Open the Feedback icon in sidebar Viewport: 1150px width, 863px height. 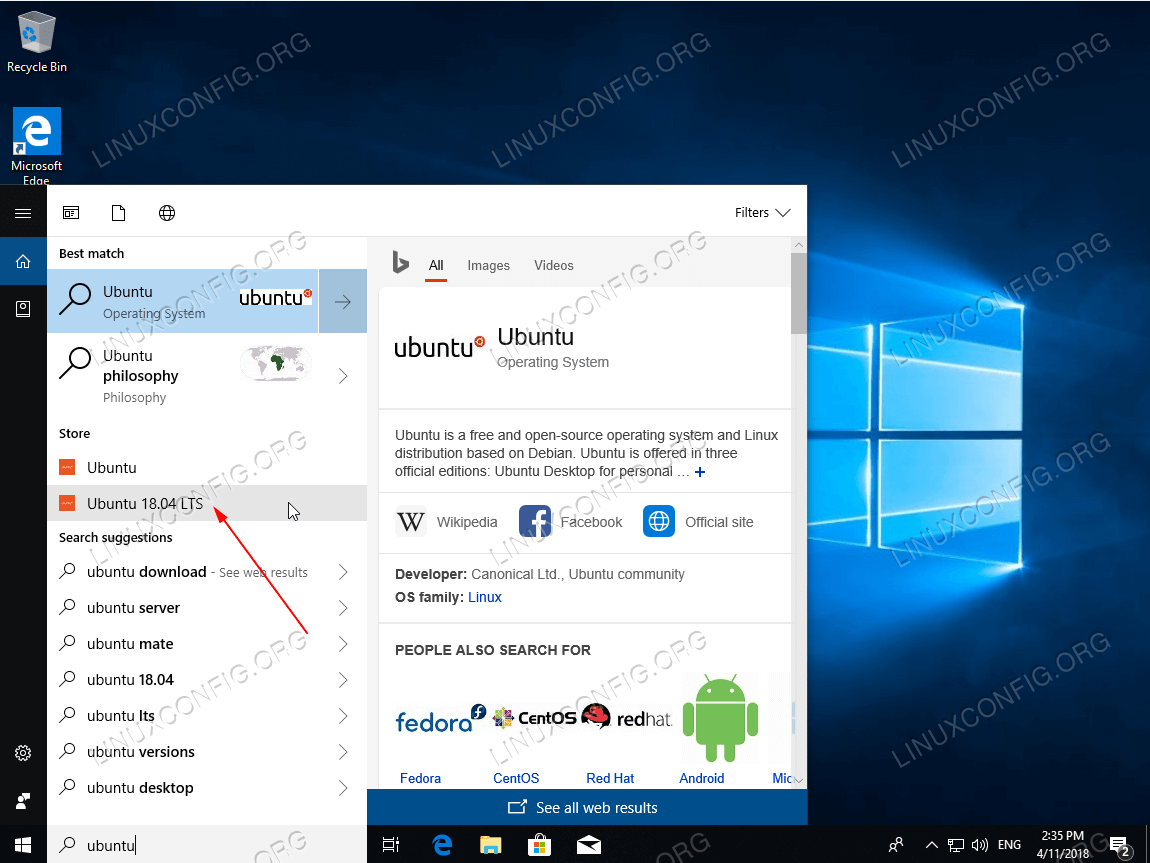23,801
